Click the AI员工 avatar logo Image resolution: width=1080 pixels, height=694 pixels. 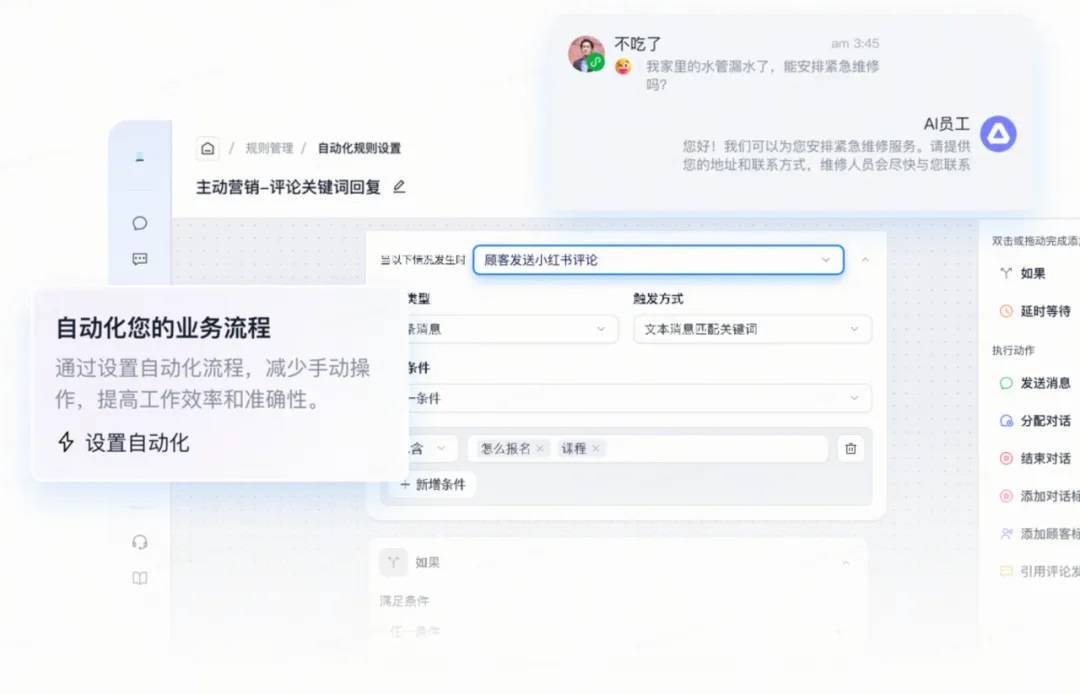pos(998,134)
